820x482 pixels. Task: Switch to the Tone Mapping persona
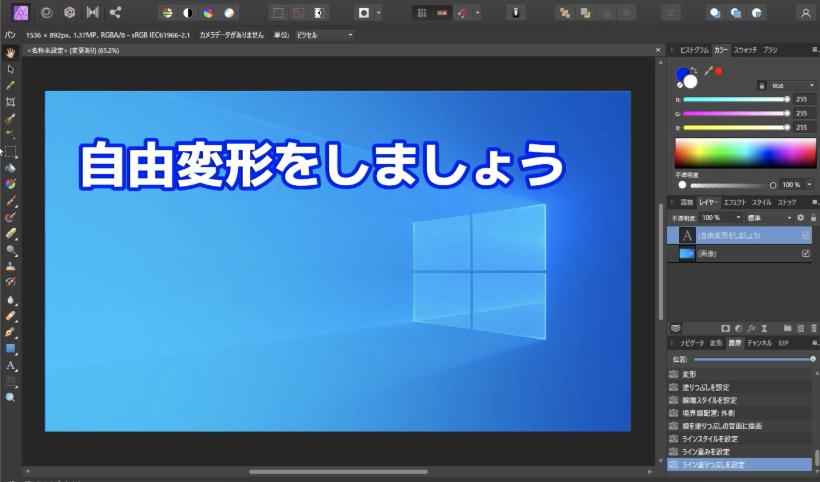pos(93,13)
